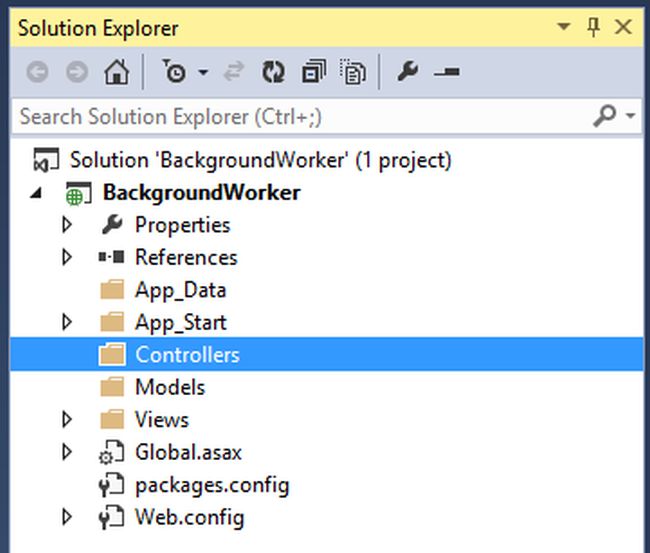650x553 pixels.
Task: Open the Pending Changes Filter dropdown arrow
Action: pyautogui.click(x=203, y=73)
